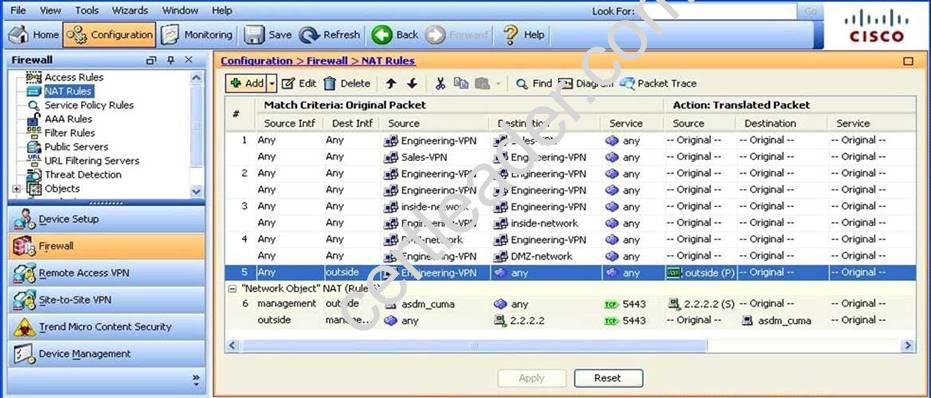931x398 pixels.
Task: Click the Paste rule icon
Action: point(483,84)
